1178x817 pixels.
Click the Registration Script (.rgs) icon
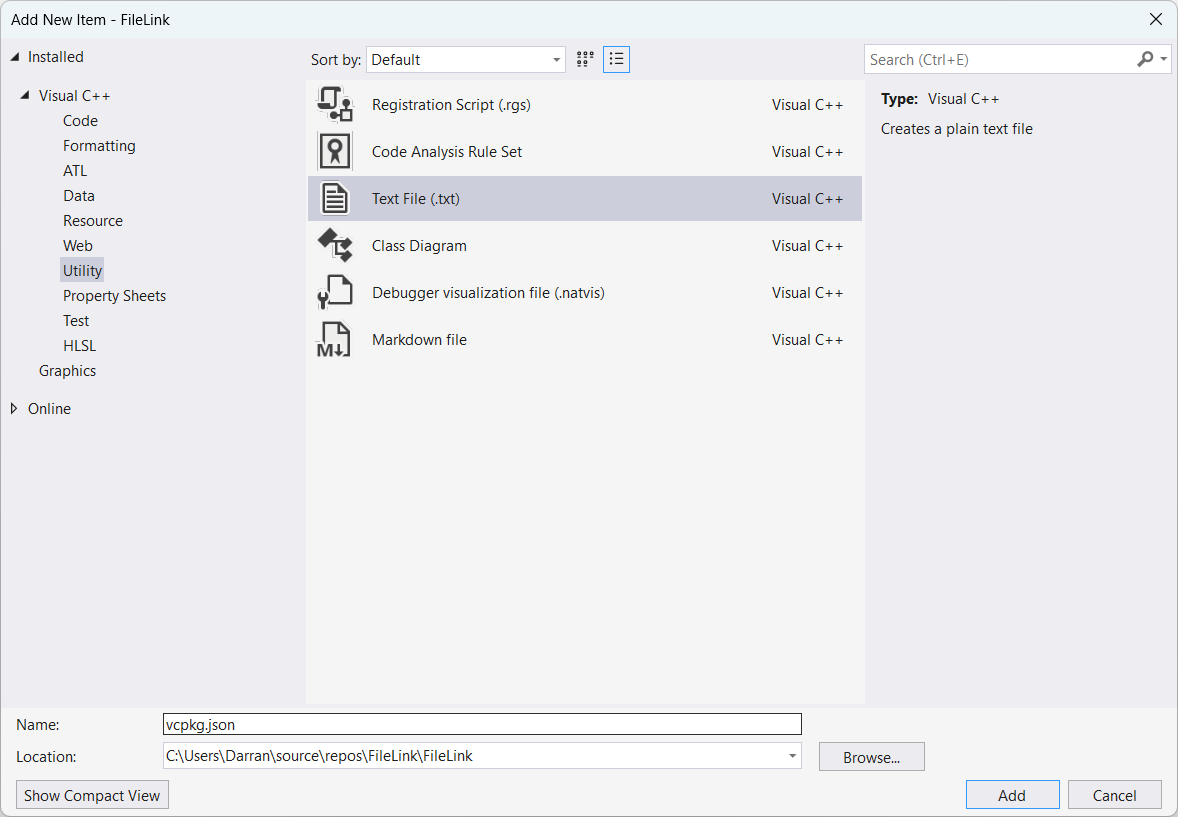point(334,104)
